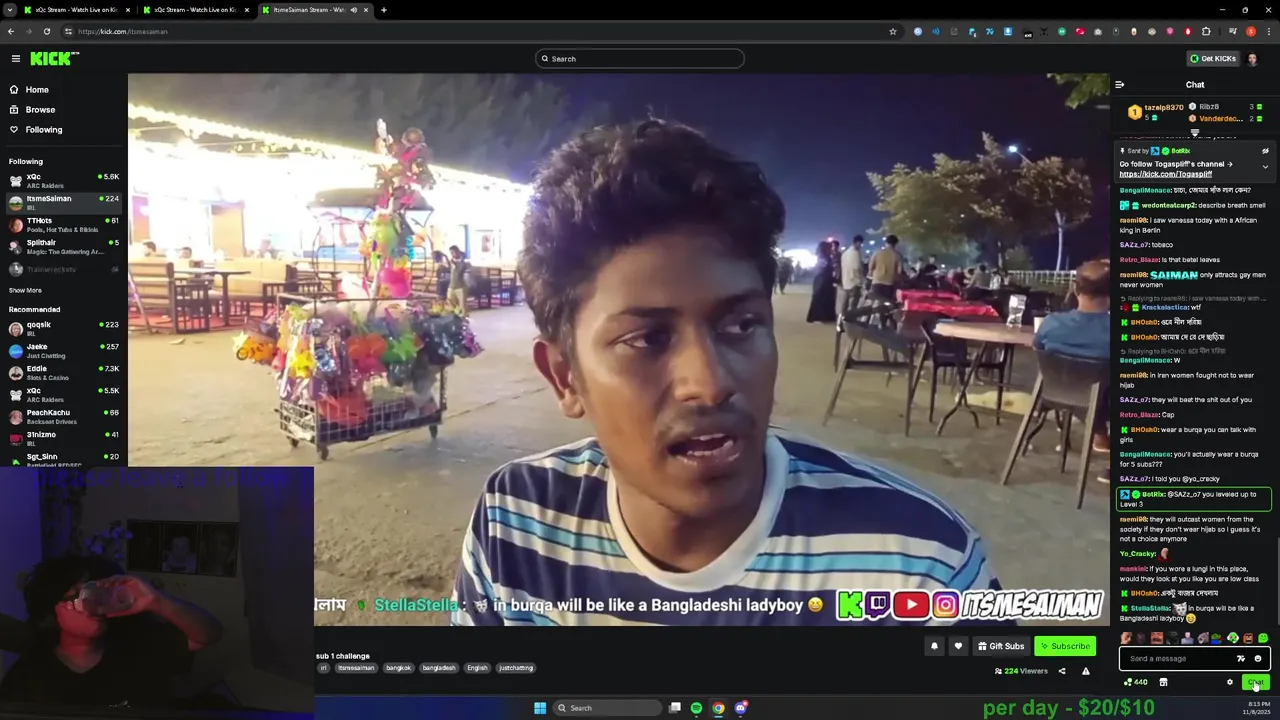This screenshot has width=1280, height=720.
Task: Open TTHots channel in sidebar
Action: coord(64,225)
